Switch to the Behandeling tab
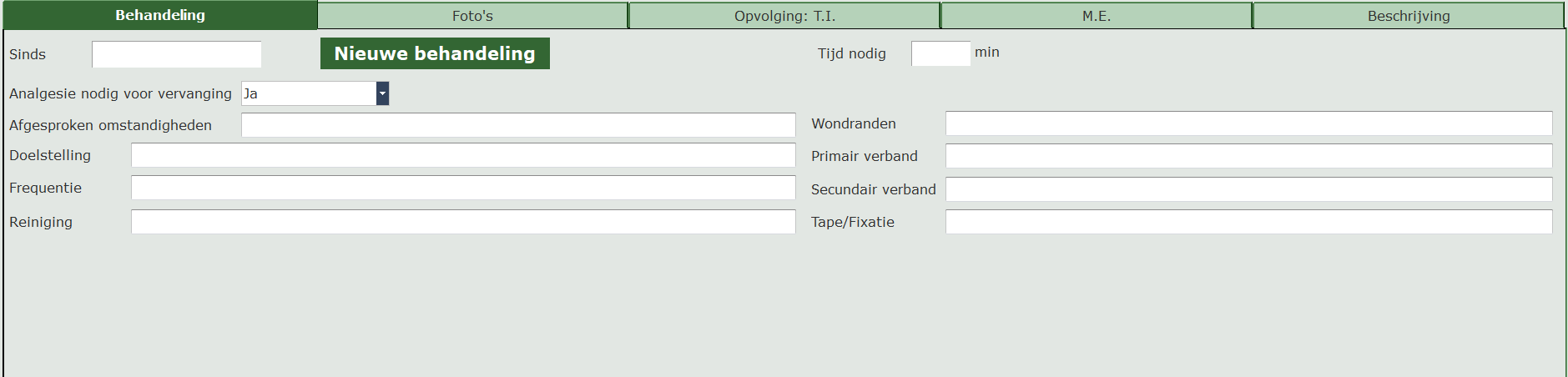Screen dimensions: 1568x377 point(160,15)
